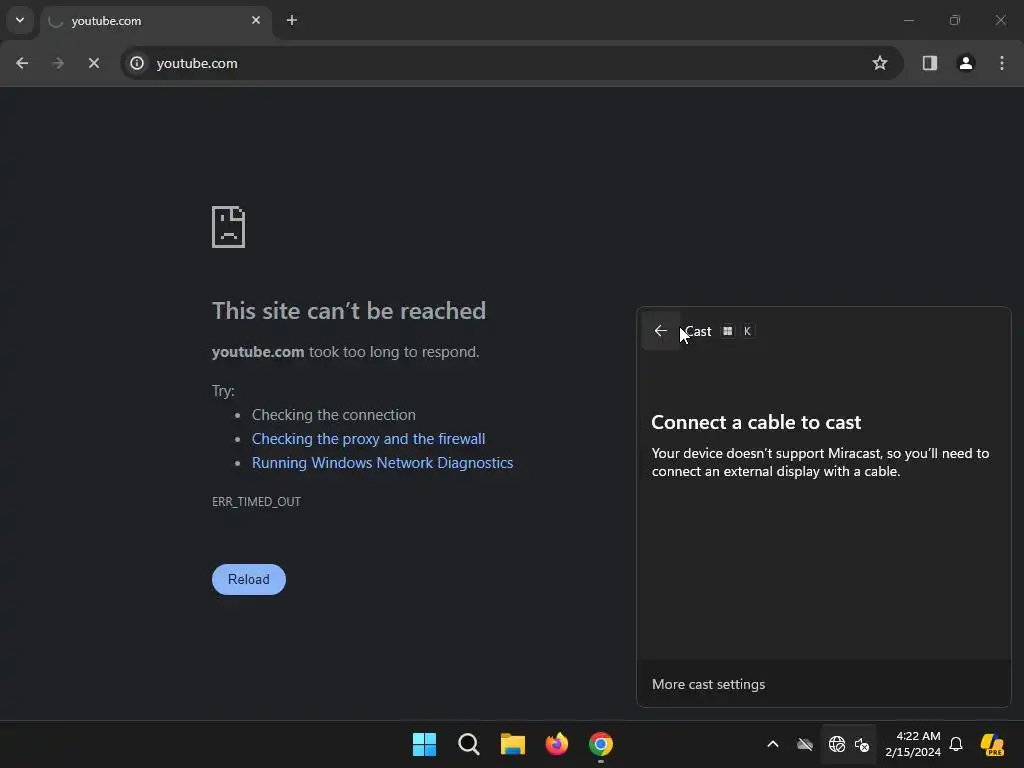Open the Windows Start menu
This screenshot has width=1024, height=768.
pyautogui.click(x=424, y=744)
